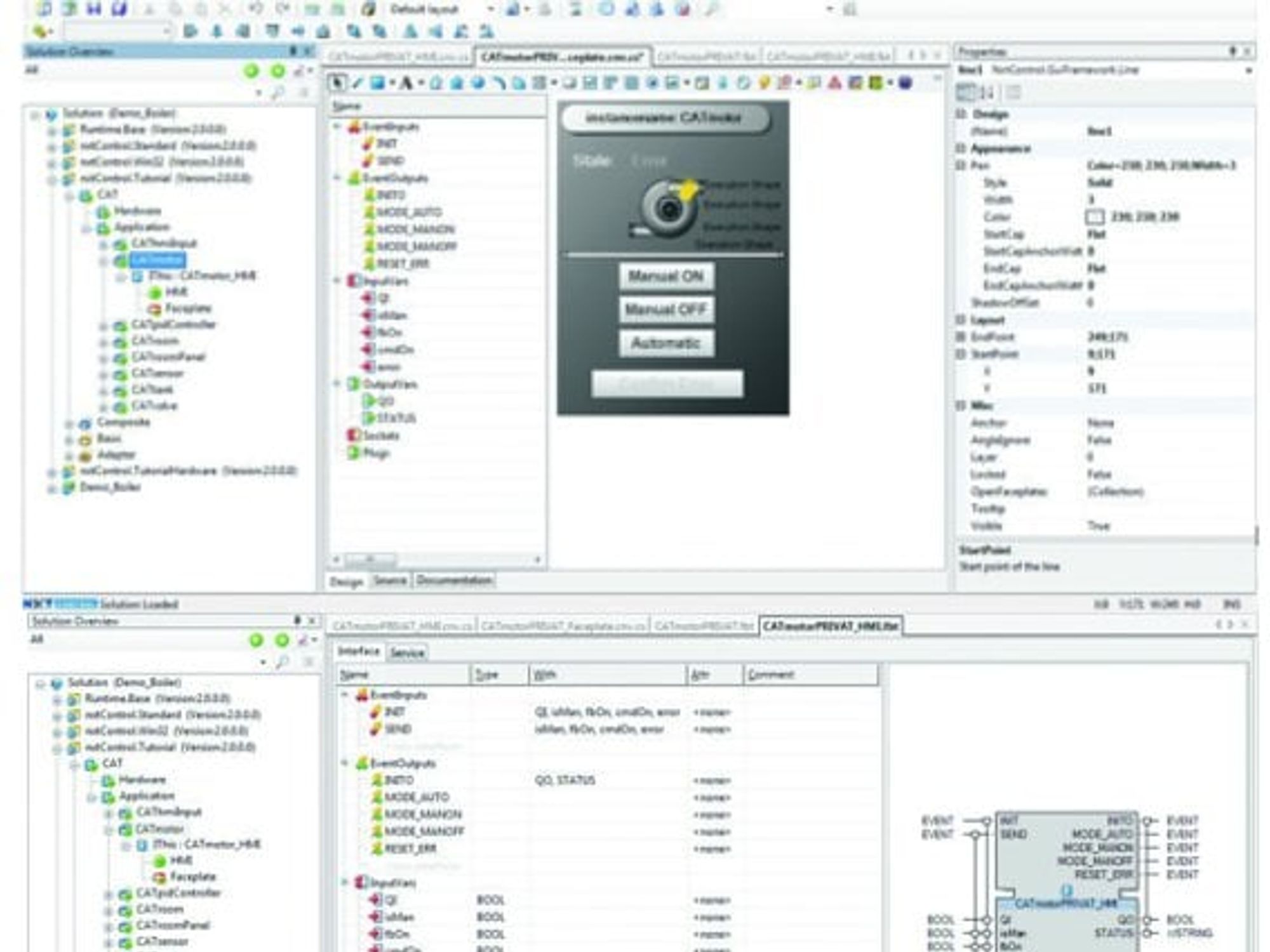Select the text 'A' tool
Image resolution: width=1270 pixels, height=952 pixels.
tap(405, 83)
